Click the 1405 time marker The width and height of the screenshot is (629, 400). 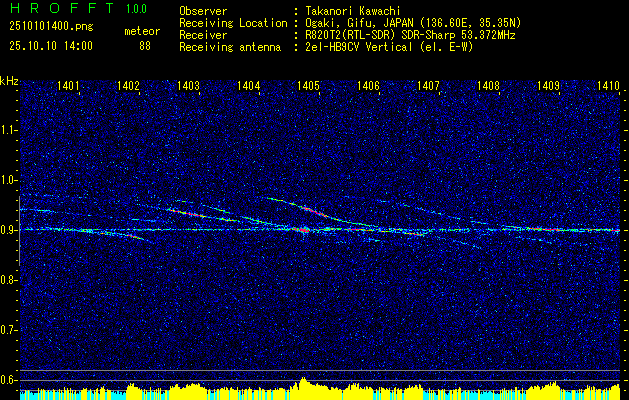[308, 85]
